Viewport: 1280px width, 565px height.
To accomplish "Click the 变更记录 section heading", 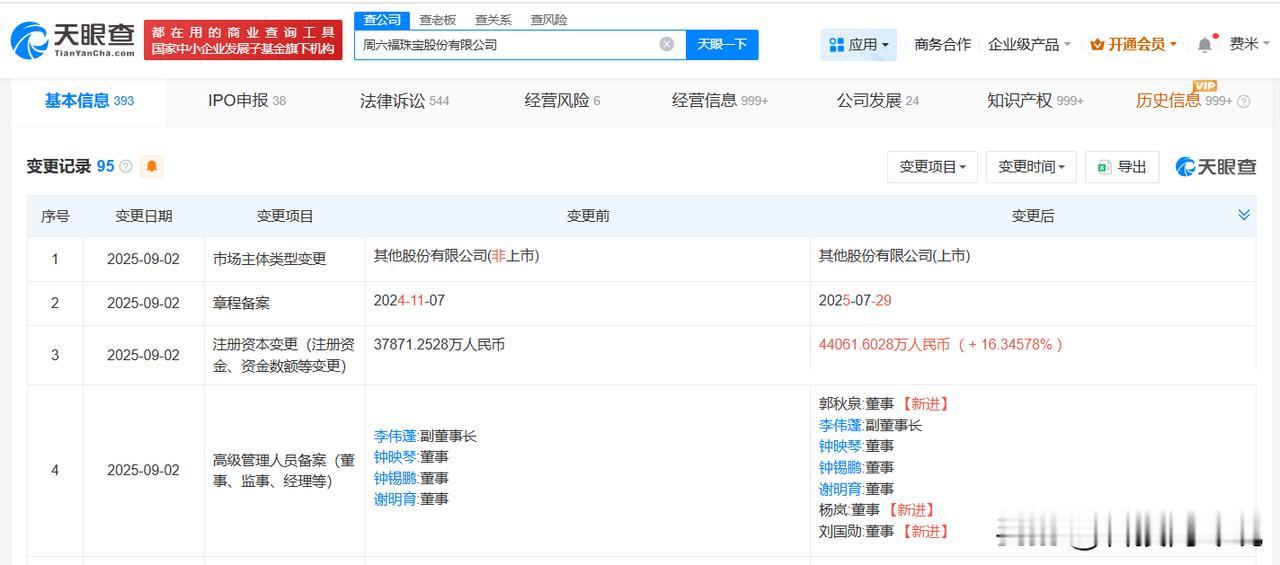I will coord(59,166).
